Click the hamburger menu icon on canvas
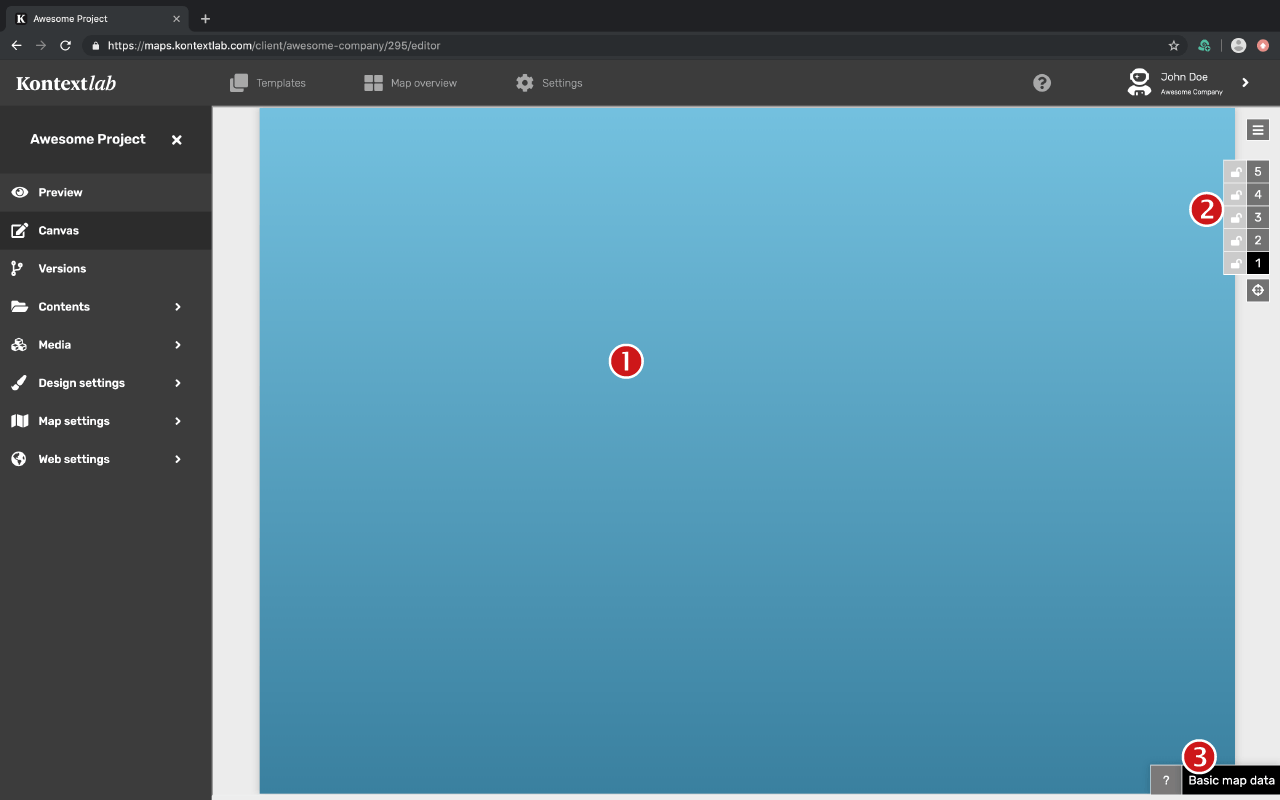The height and width of the screenshot is (800, 1280). [1258, 129]
